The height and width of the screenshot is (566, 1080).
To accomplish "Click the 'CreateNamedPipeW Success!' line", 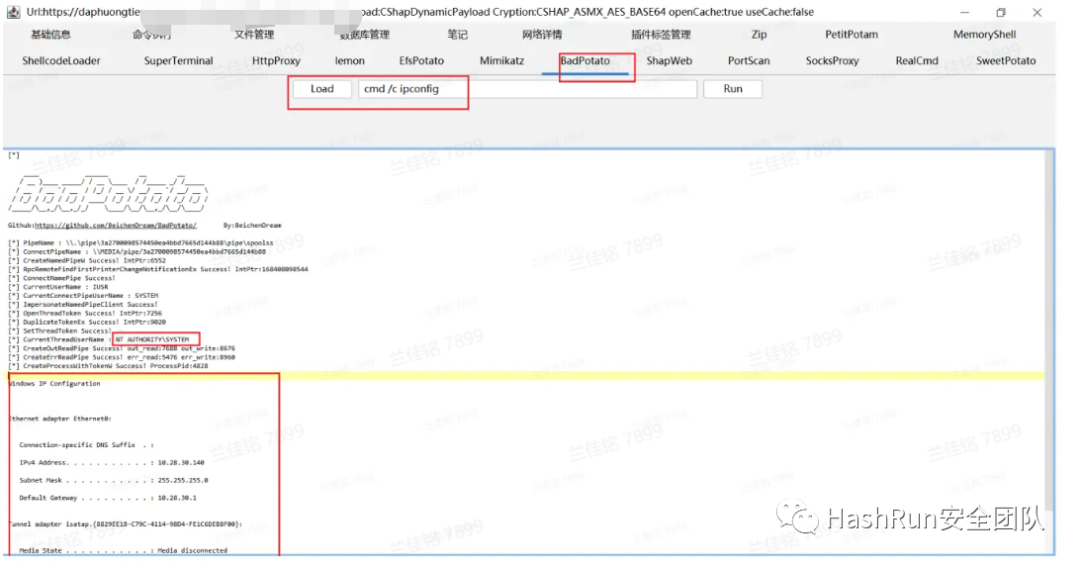I will [x=87, y=261].
